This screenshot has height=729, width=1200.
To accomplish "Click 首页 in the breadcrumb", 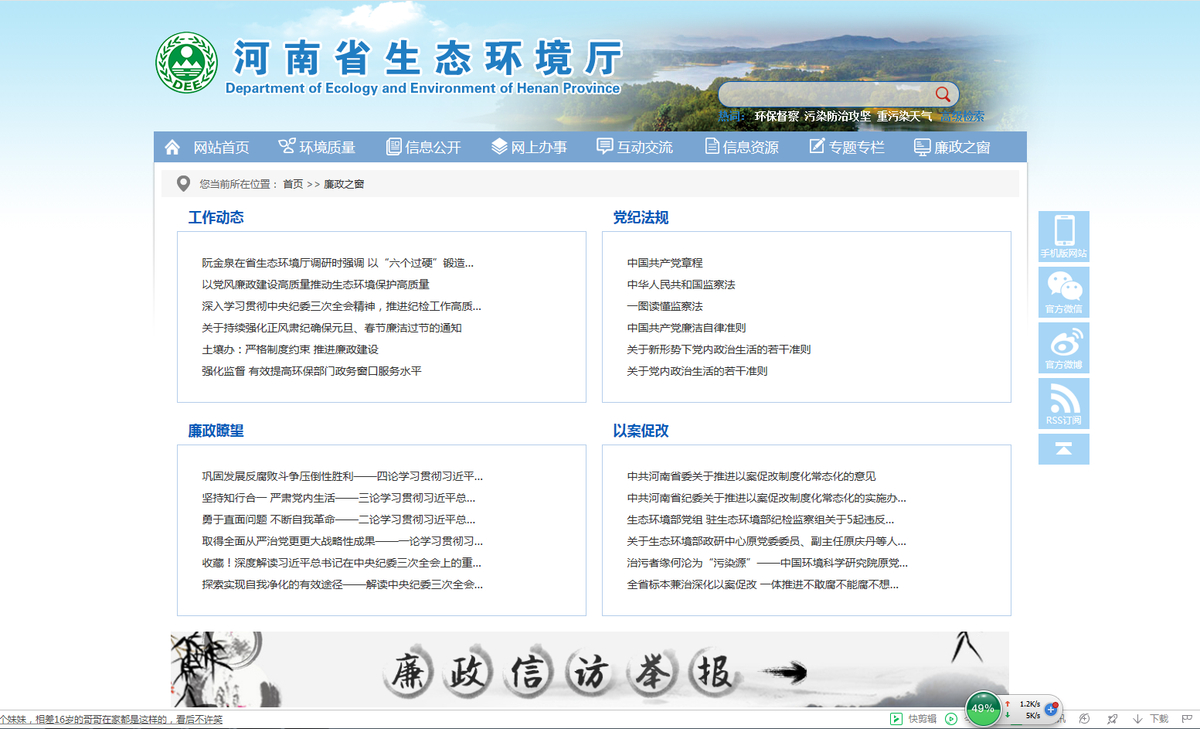I will point(293,184).
